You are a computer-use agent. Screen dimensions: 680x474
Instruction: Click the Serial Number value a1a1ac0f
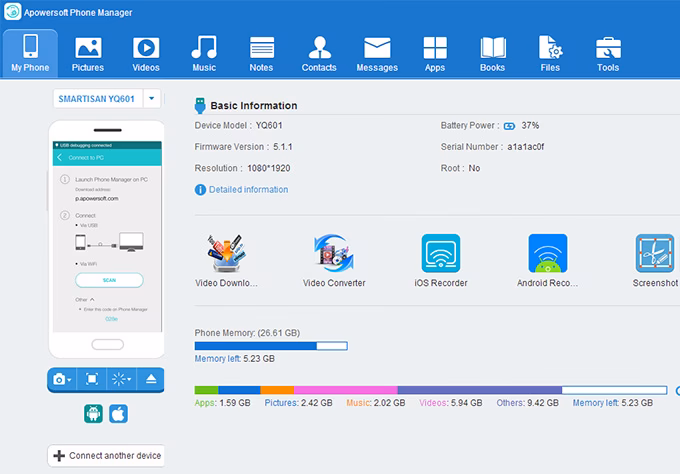(526, 147)
